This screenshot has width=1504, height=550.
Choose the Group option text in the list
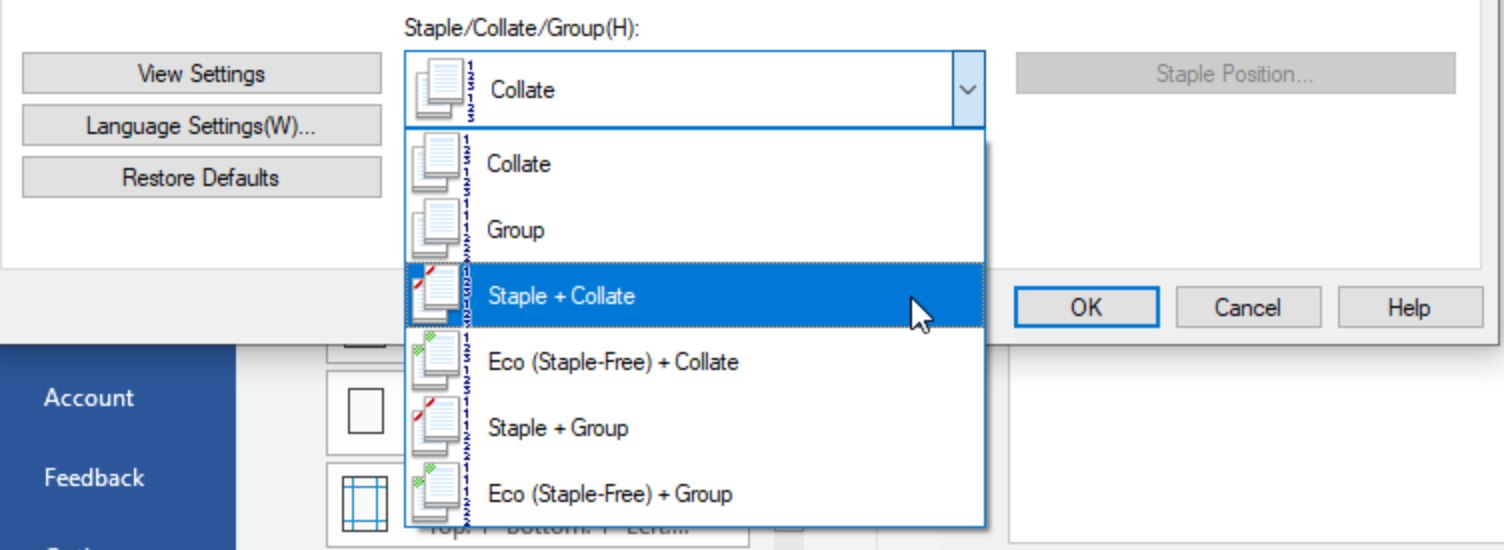coord(515,230)
